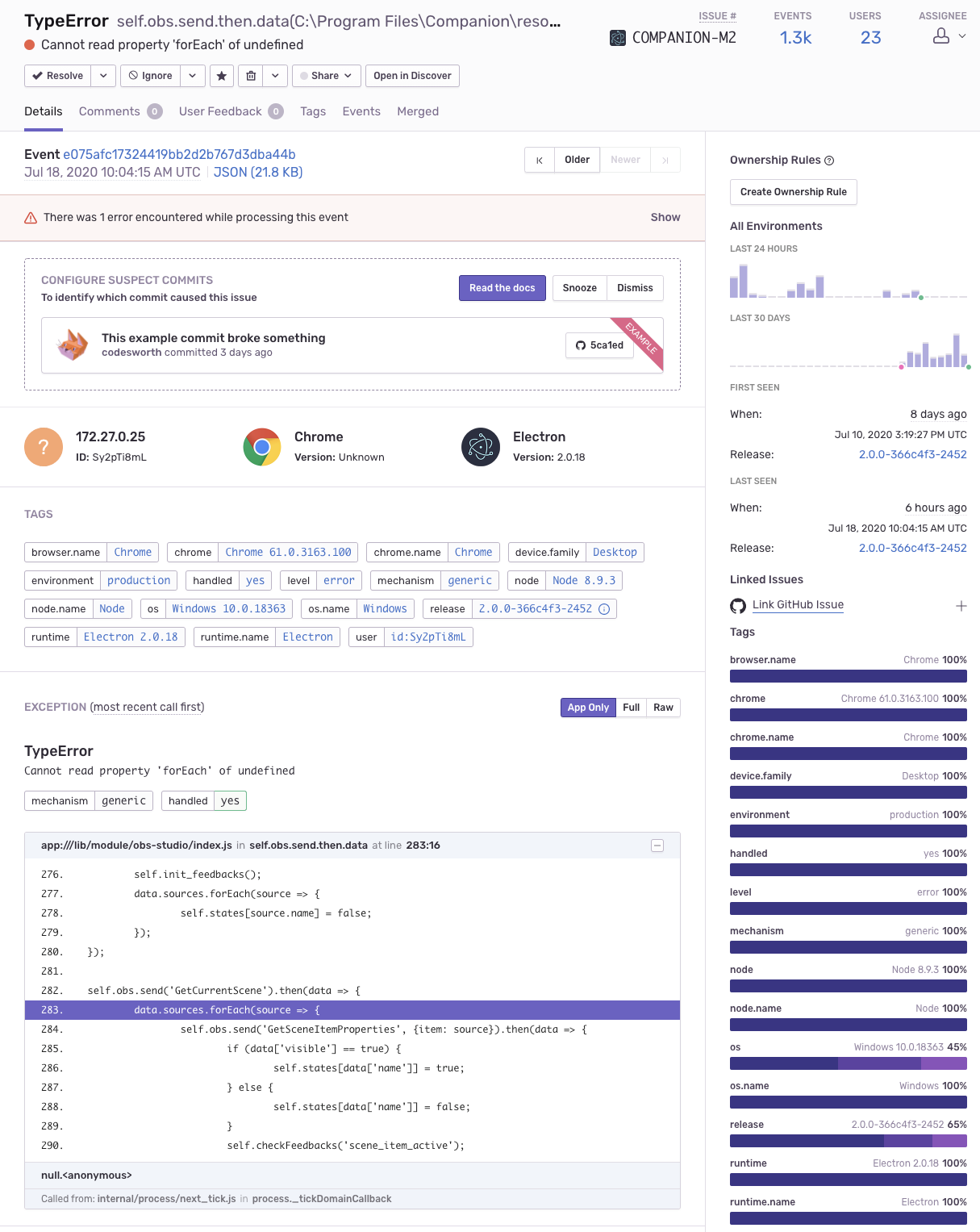This screenshot has width=980, height=1232.
Task: Select App Only exception view
Action: 588,708
